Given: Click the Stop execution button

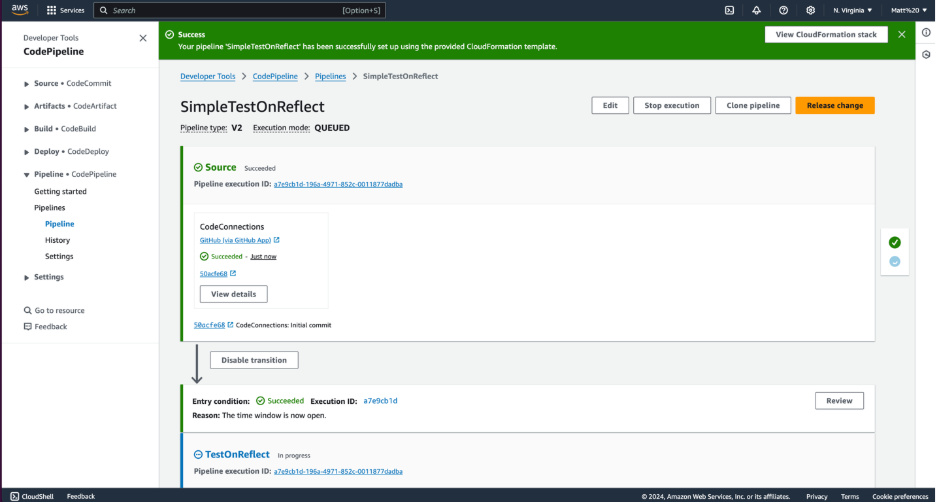Looking at the screenshot, I should (672, 105).
